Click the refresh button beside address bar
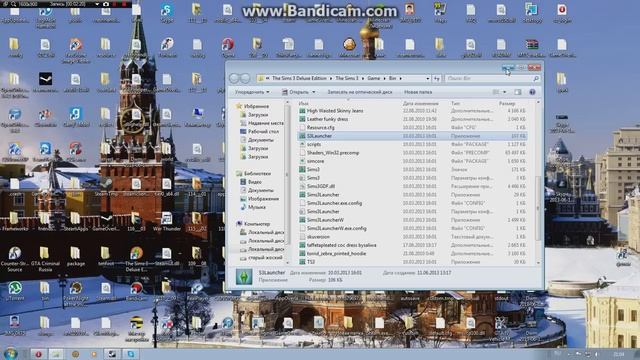Image resolution: width=640 pixels, height=360 pixels. tap(437, 78)
